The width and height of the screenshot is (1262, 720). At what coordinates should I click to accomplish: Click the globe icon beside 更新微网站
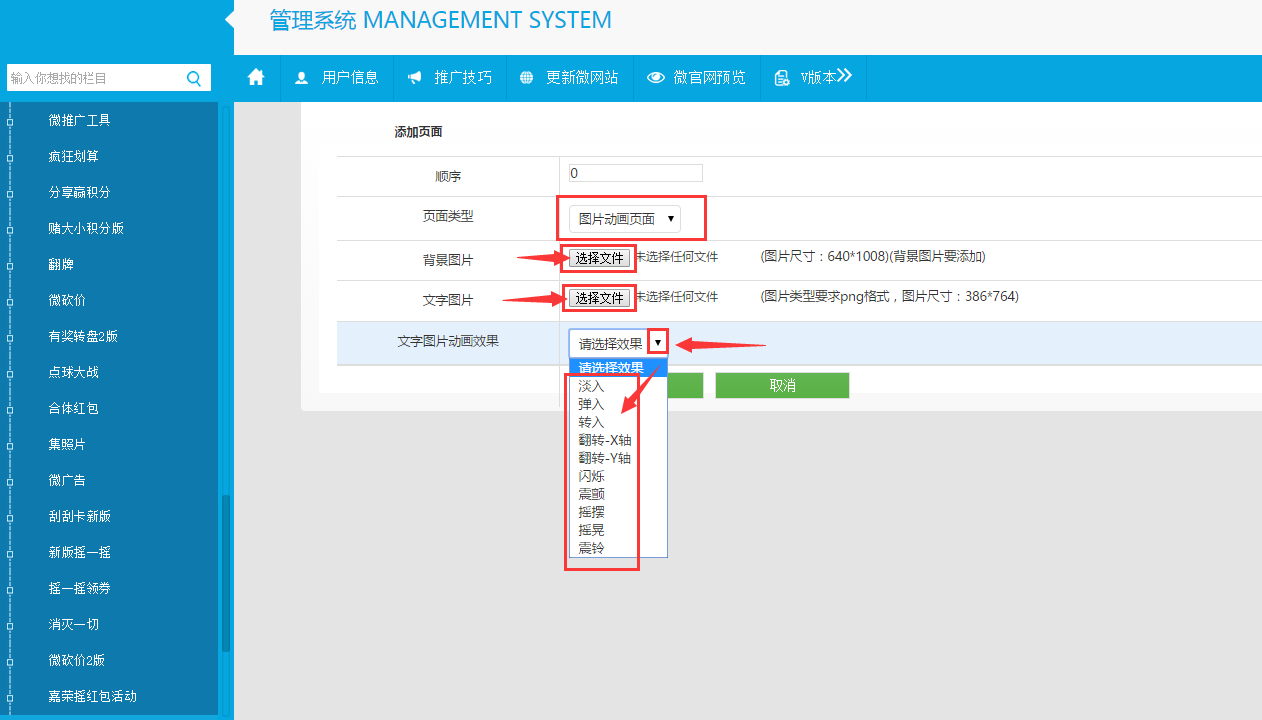point(526,78)
